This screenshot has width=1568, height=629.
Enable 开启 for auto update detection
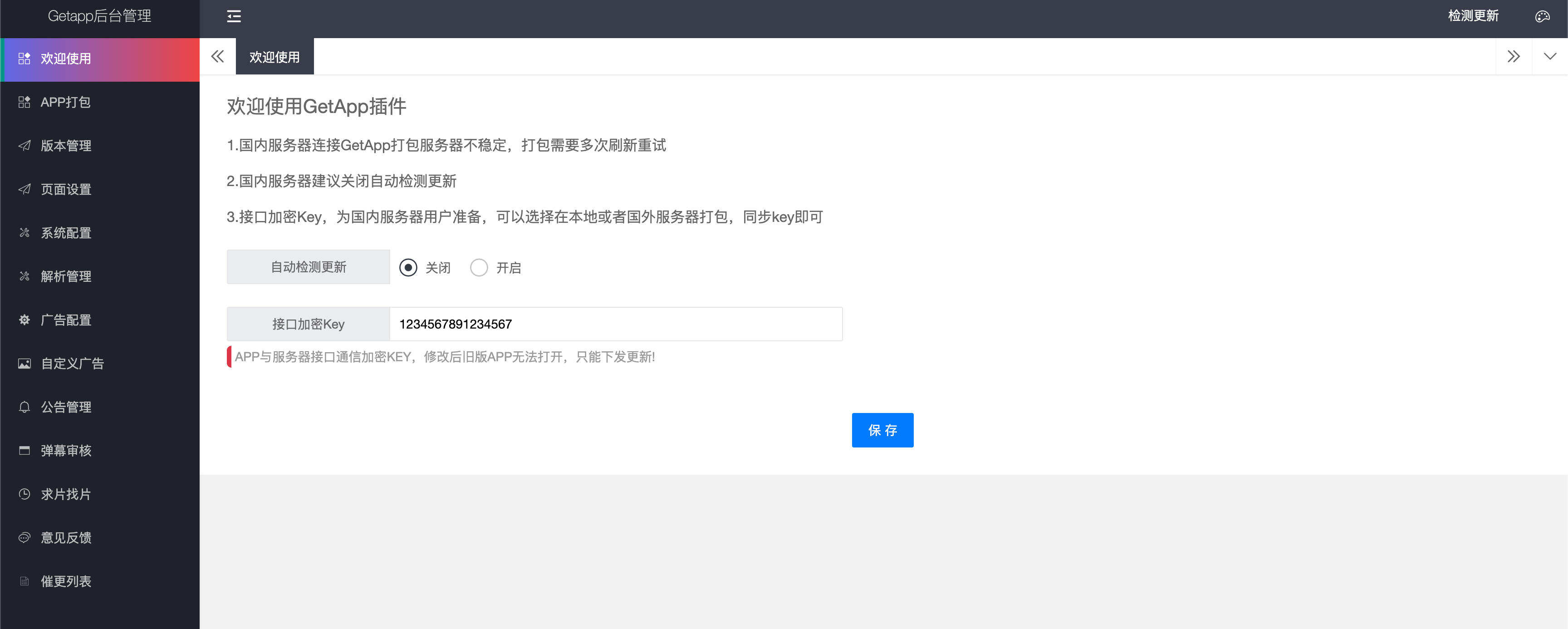tap(480, 267)
